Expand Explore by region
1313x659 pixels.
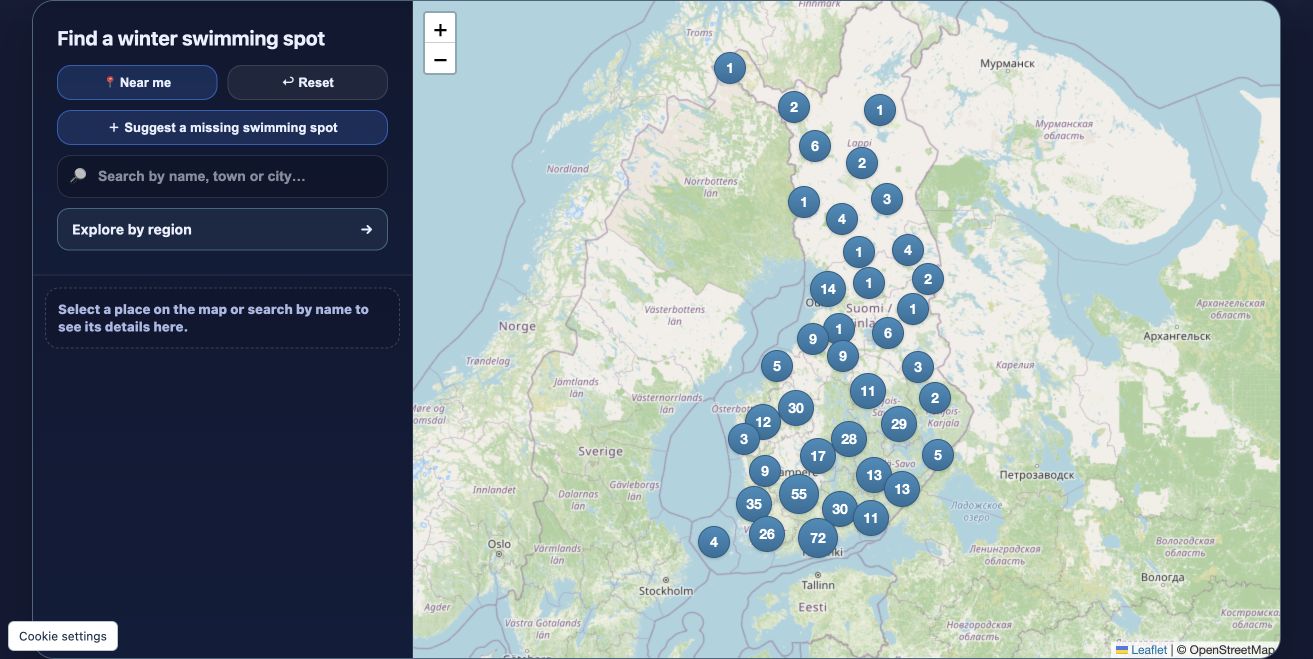coord(222,229)
